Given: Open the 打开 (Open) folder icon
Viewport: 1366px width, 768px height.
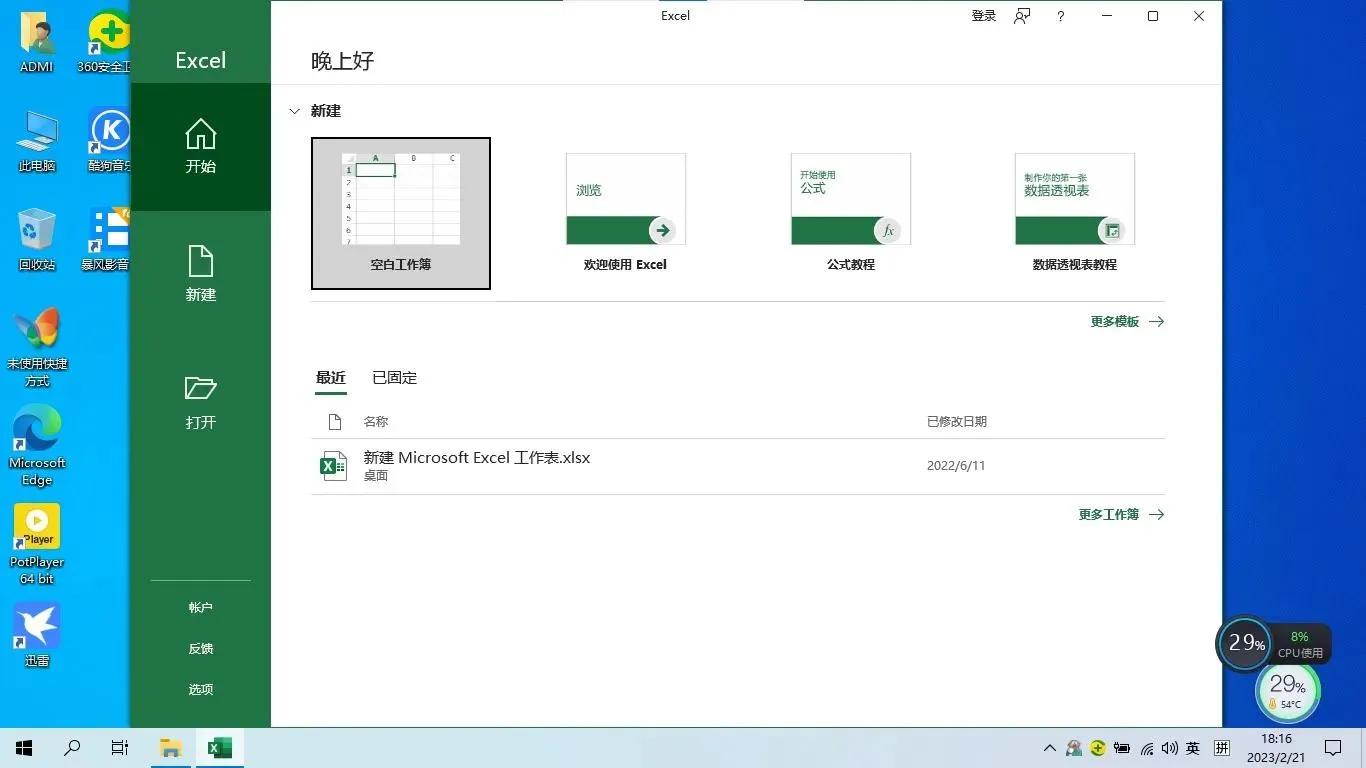Looking at the screenshot, I should click(200, 402).
